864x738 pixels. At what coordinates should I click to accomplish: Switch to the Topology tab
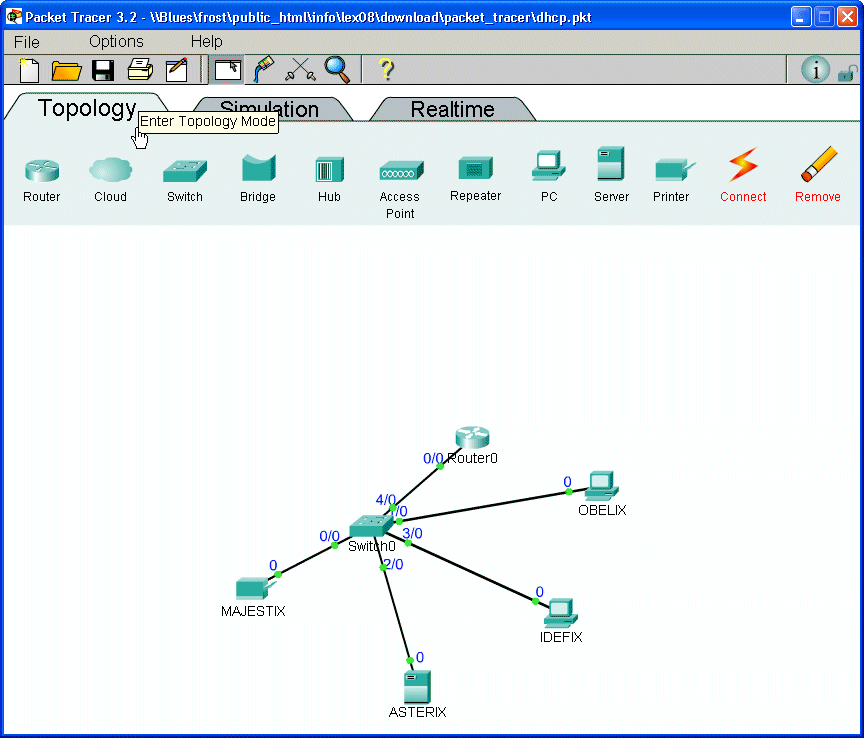87,108
